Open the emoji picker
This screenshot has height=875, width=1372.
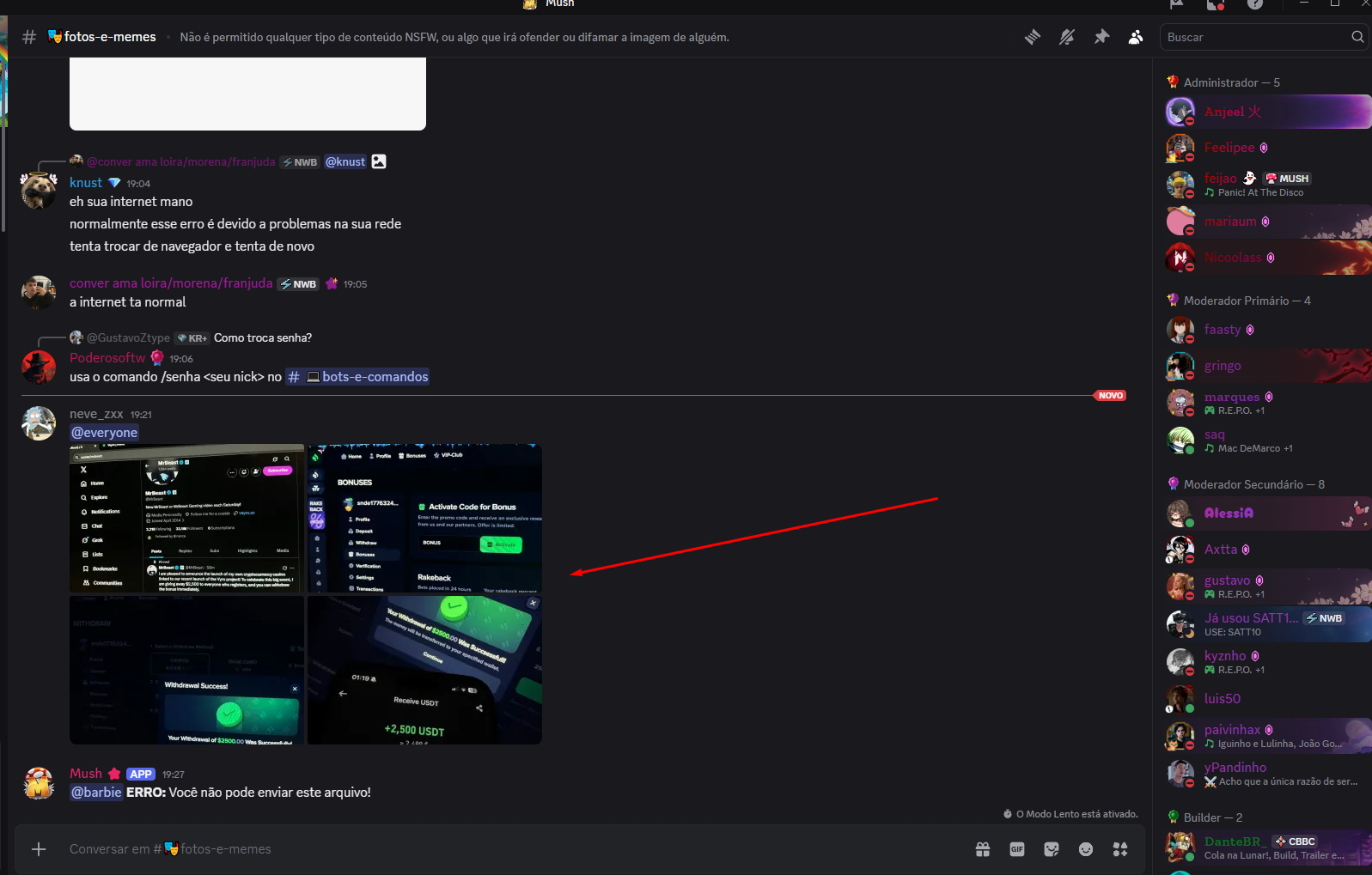tap(1086, 849)
